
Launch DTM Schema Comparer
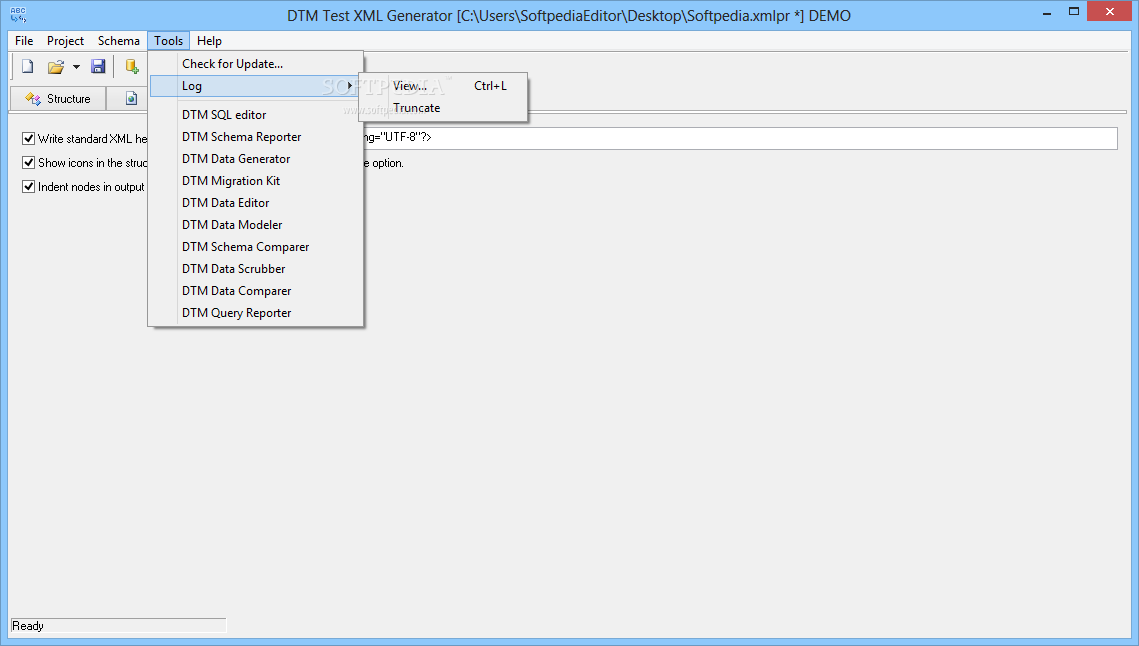(x=256, y=247)
